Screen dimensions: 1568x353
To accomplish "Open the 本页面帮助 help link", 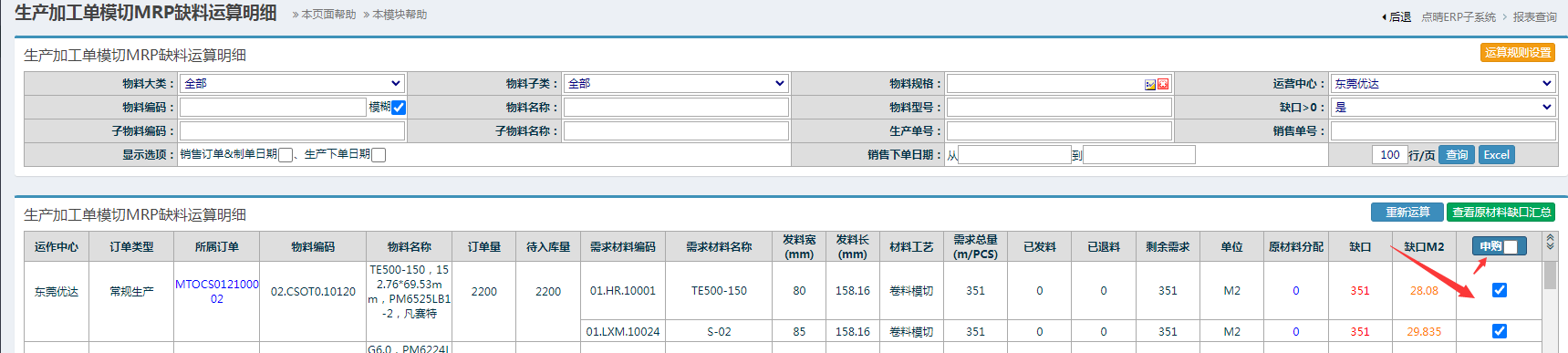I will pos(324,15).
